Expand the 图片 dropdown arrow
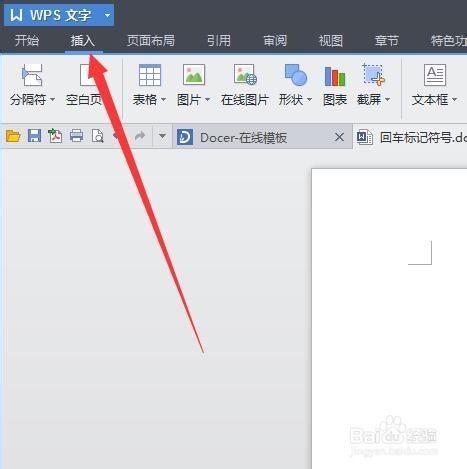Screen dimensions: 467x469 (207, 99)
